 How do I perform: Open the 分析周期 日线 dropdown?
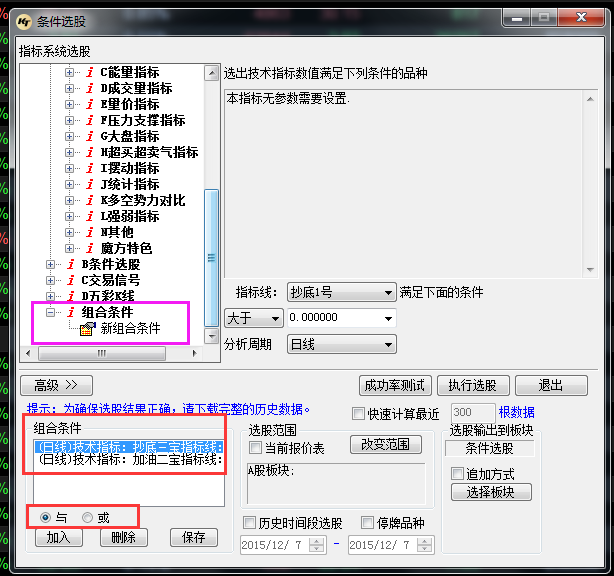pyautogui.click(x=342, y=344)
